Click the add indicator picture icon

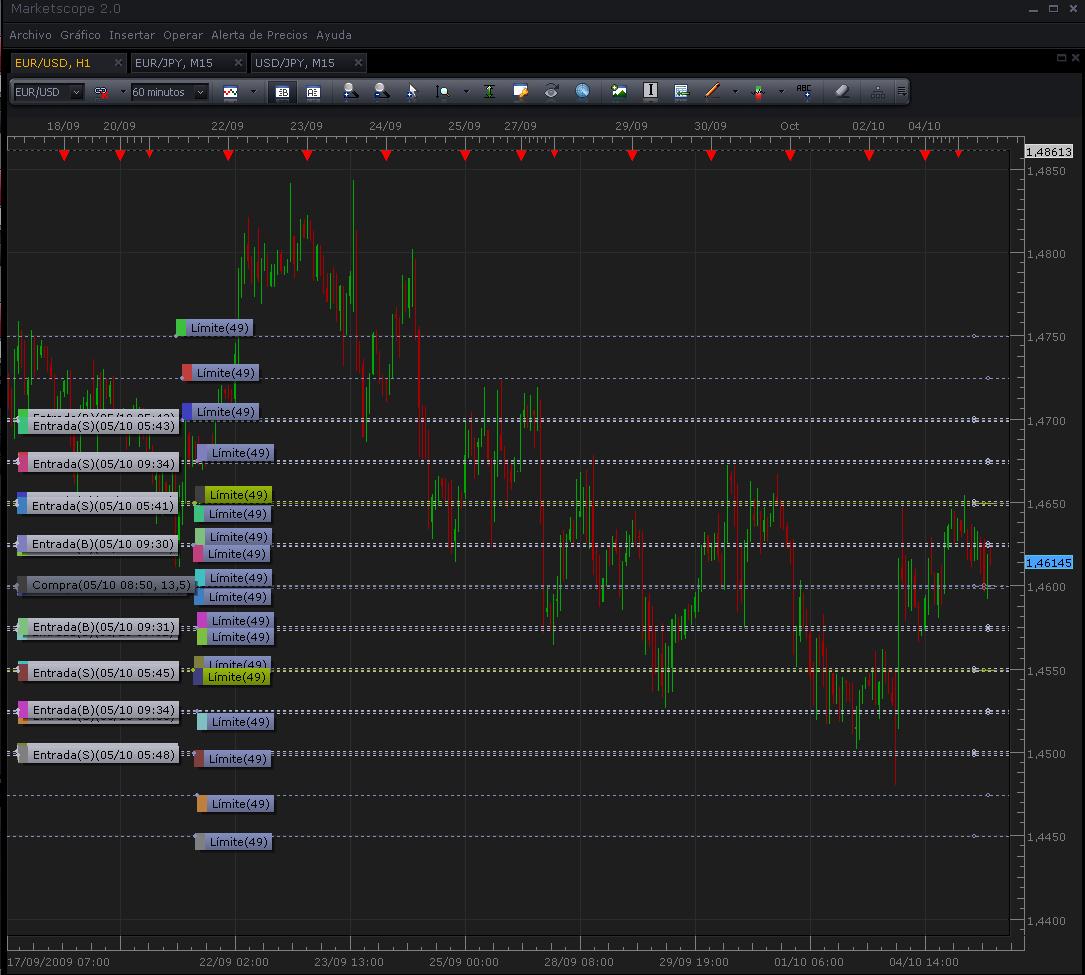click(x=619, y=91)
